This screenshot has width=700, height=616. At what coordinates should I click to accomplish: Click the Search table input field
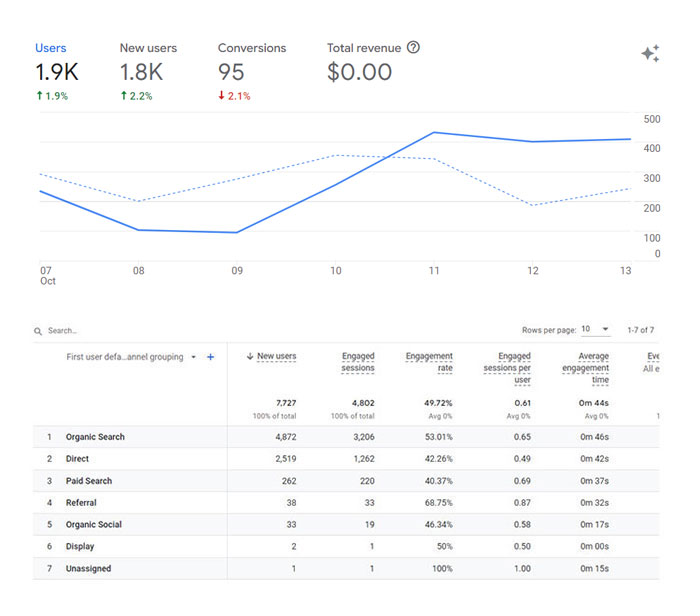click(62, 331)
